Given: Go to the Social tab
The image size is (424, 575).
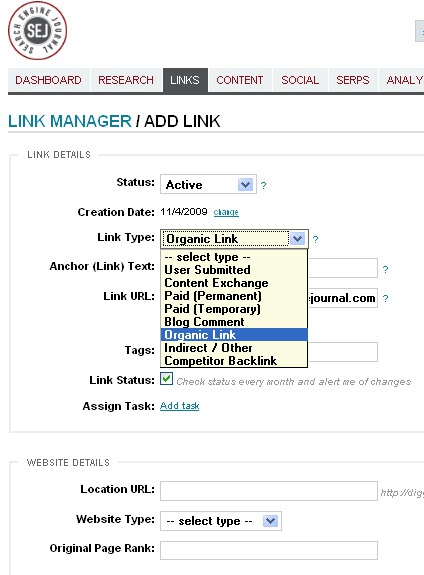Looking at the screenshot, I should coord(300,80).
